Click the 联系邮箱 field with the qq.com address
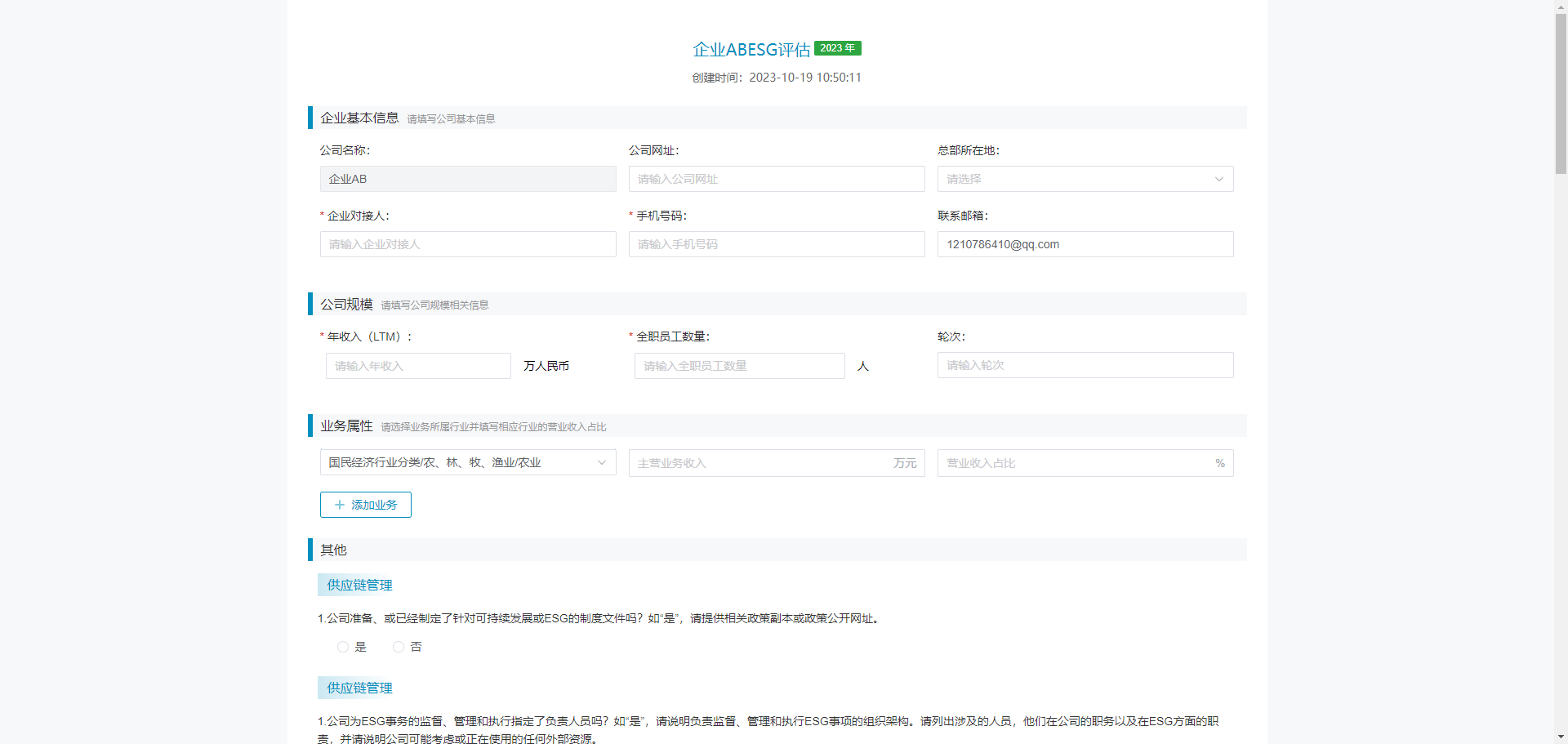The height and width of the screenshot is (744, 1568). point(1085,244)
